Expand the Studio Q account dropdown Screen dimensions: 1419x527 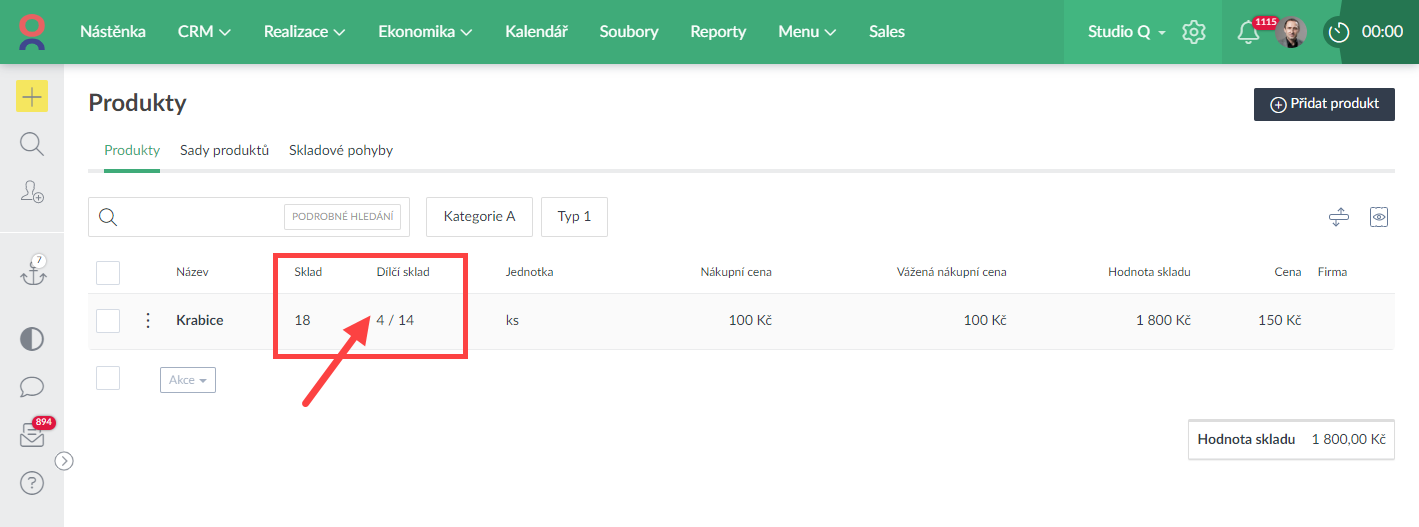point(1126,32)
